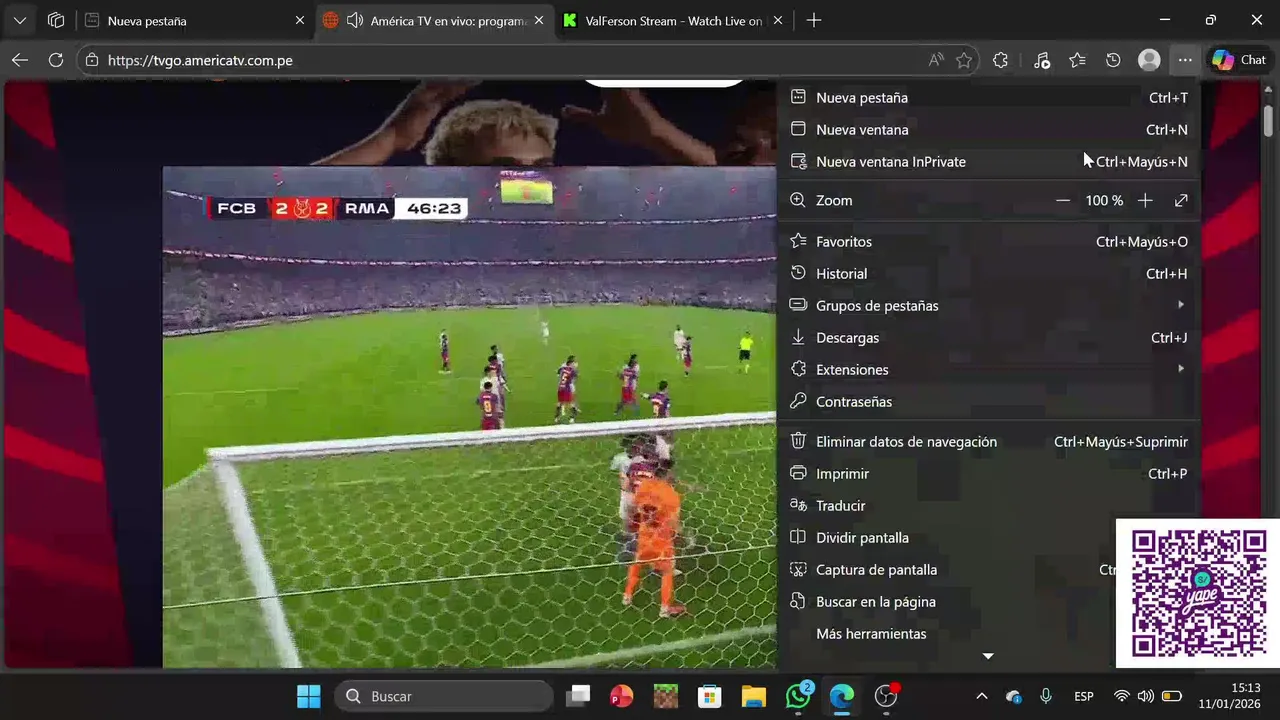This screenshot has height=720, width=1280.
Task: Select Nueva ventana InPrivate menu entry
Action: [989, 161]
